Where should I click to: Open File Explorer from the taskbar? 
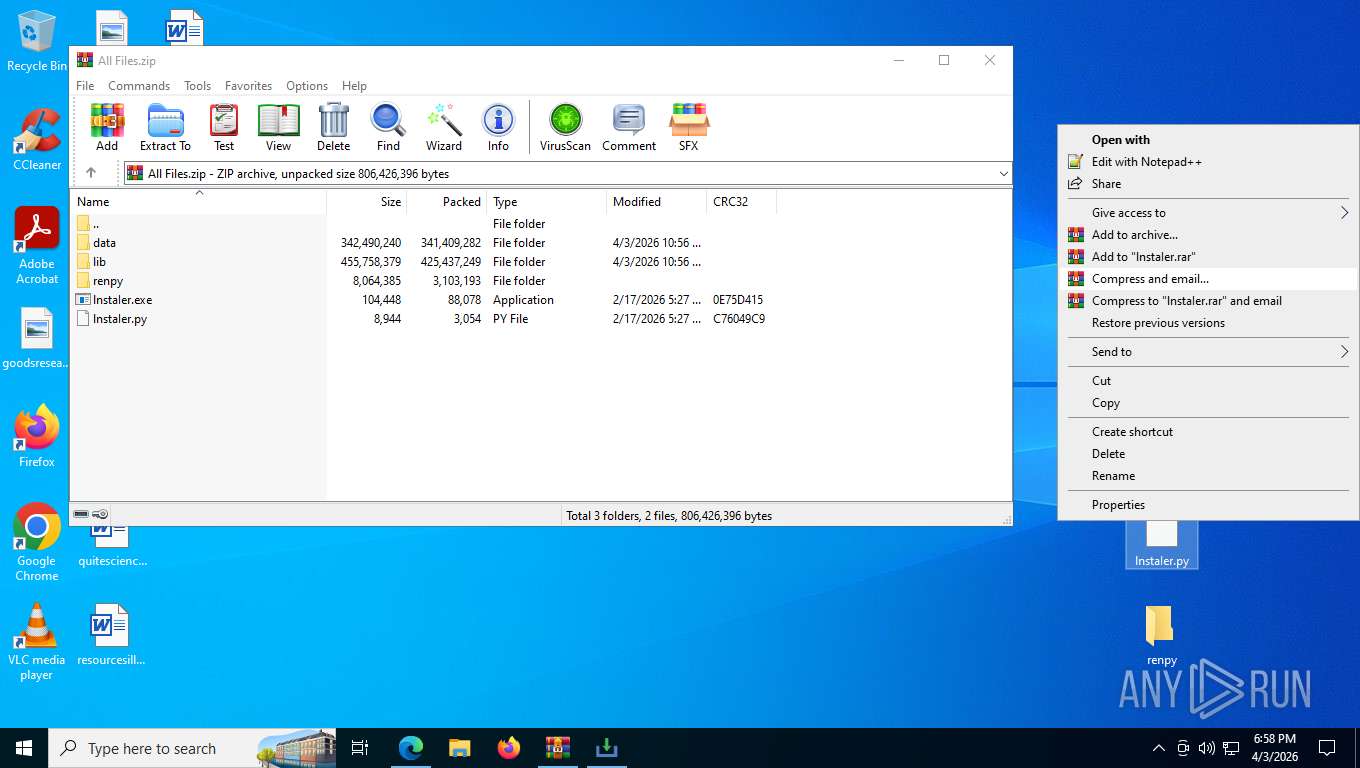pyautogui.click(x=459, y=748)
